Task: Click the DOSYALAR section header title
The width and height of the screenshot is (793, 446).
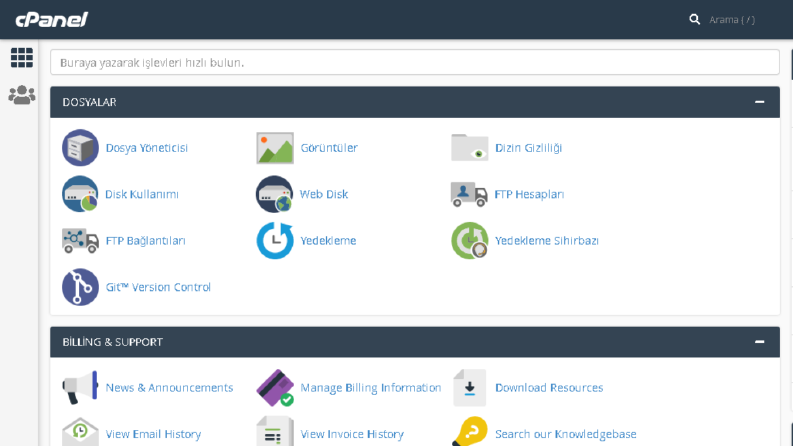Action: pyautogui.click(x=90, y=102)
